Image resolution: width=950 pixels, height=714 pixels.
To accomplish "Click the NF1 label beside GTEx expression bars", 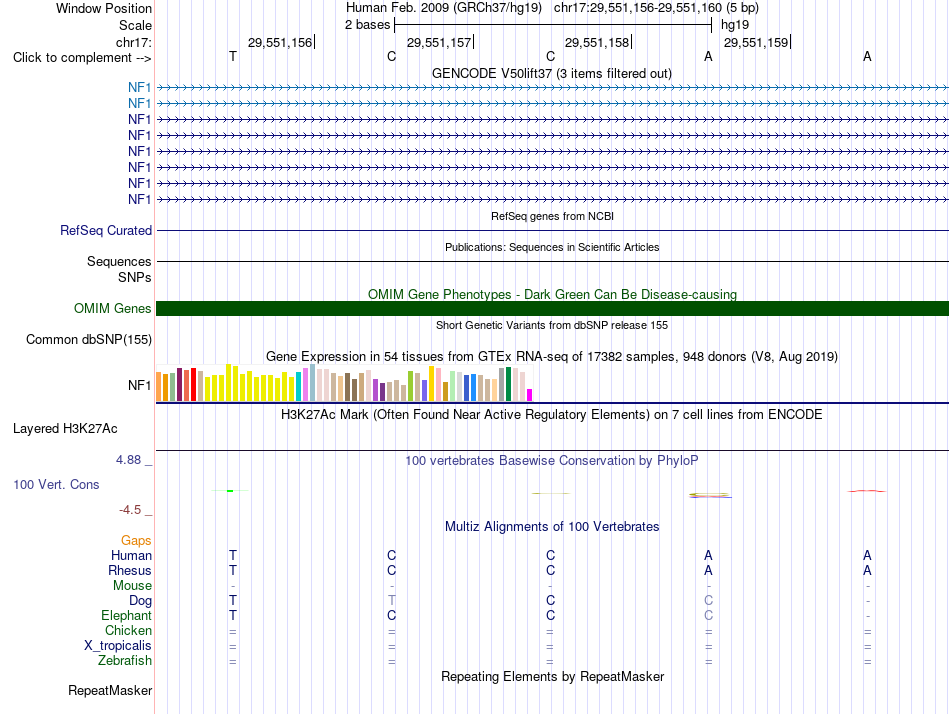I will pyautogui.click(x=139, y=385).
